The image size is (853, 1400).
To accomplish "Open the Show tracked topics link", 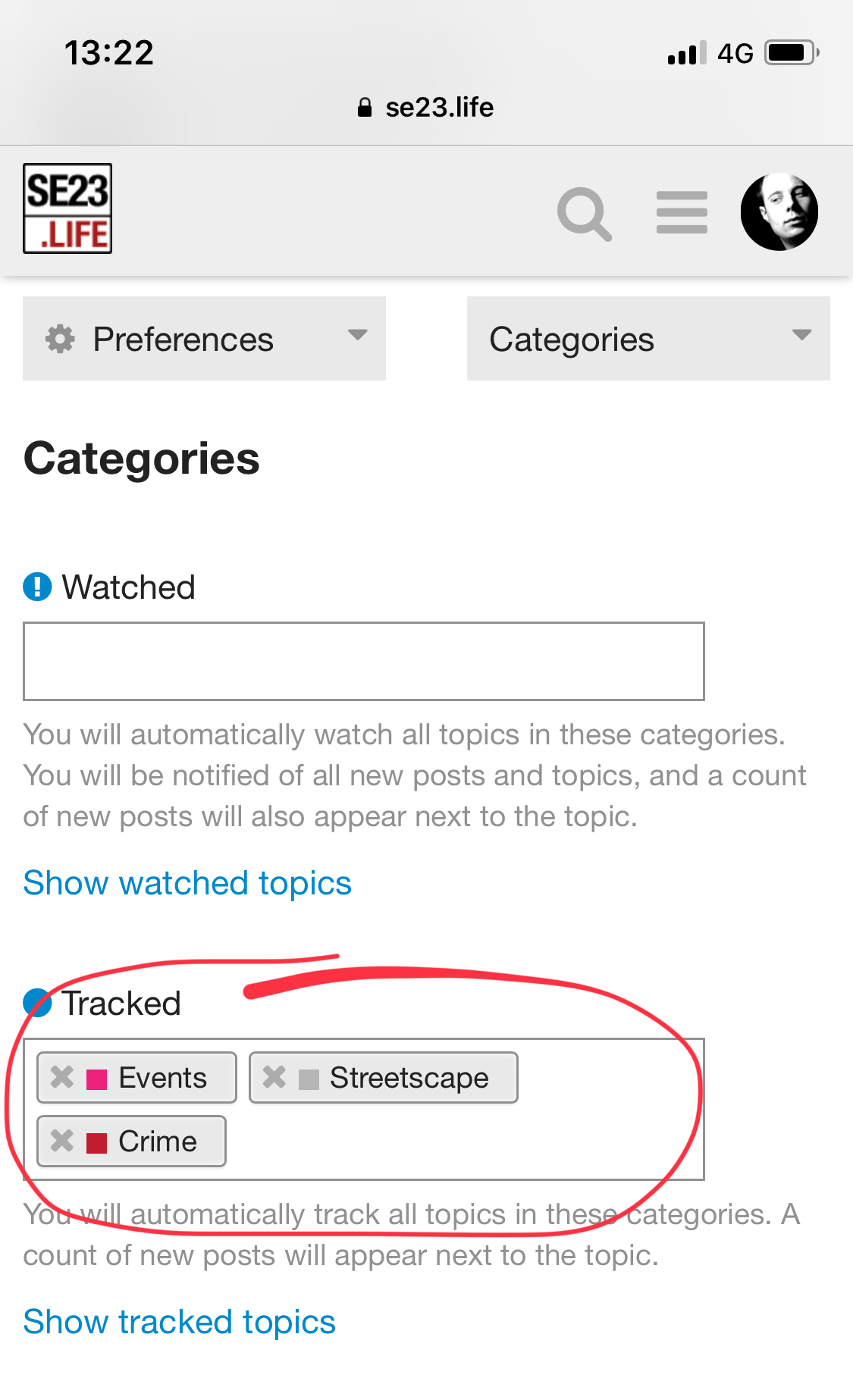I will 179,1322.
